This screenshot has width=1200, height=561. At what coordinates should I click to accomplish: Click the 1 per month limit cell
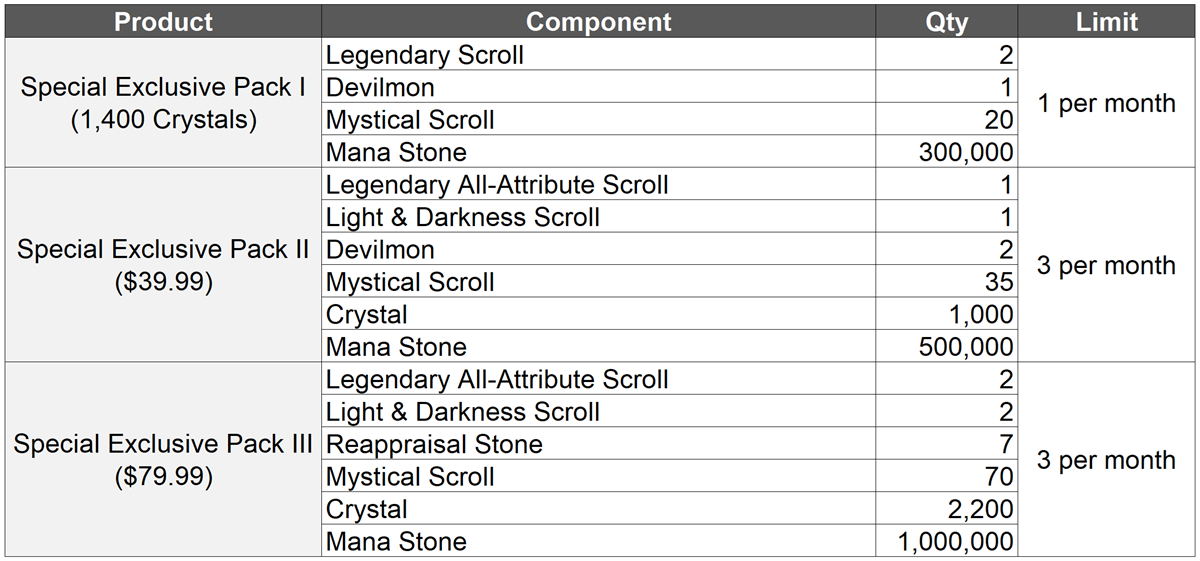(x=1107, y=103)
